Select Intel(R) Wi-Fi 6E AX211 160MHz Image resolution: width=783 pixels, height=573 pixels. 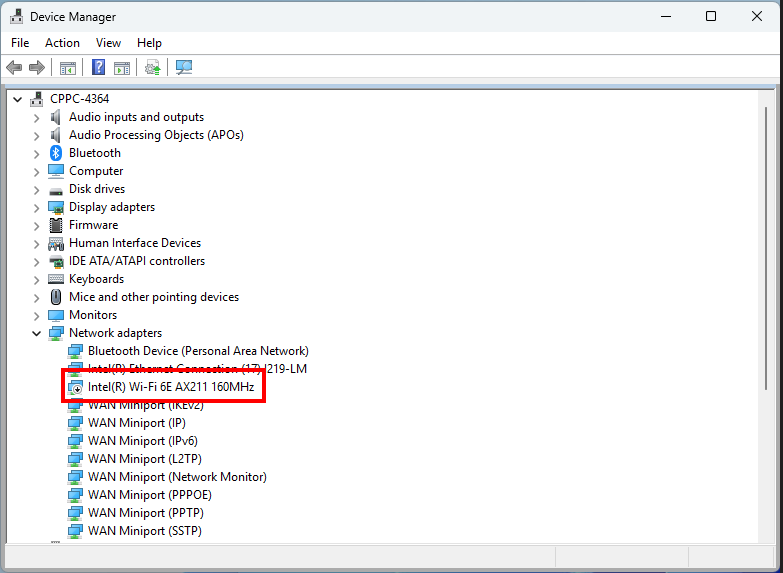171,387
